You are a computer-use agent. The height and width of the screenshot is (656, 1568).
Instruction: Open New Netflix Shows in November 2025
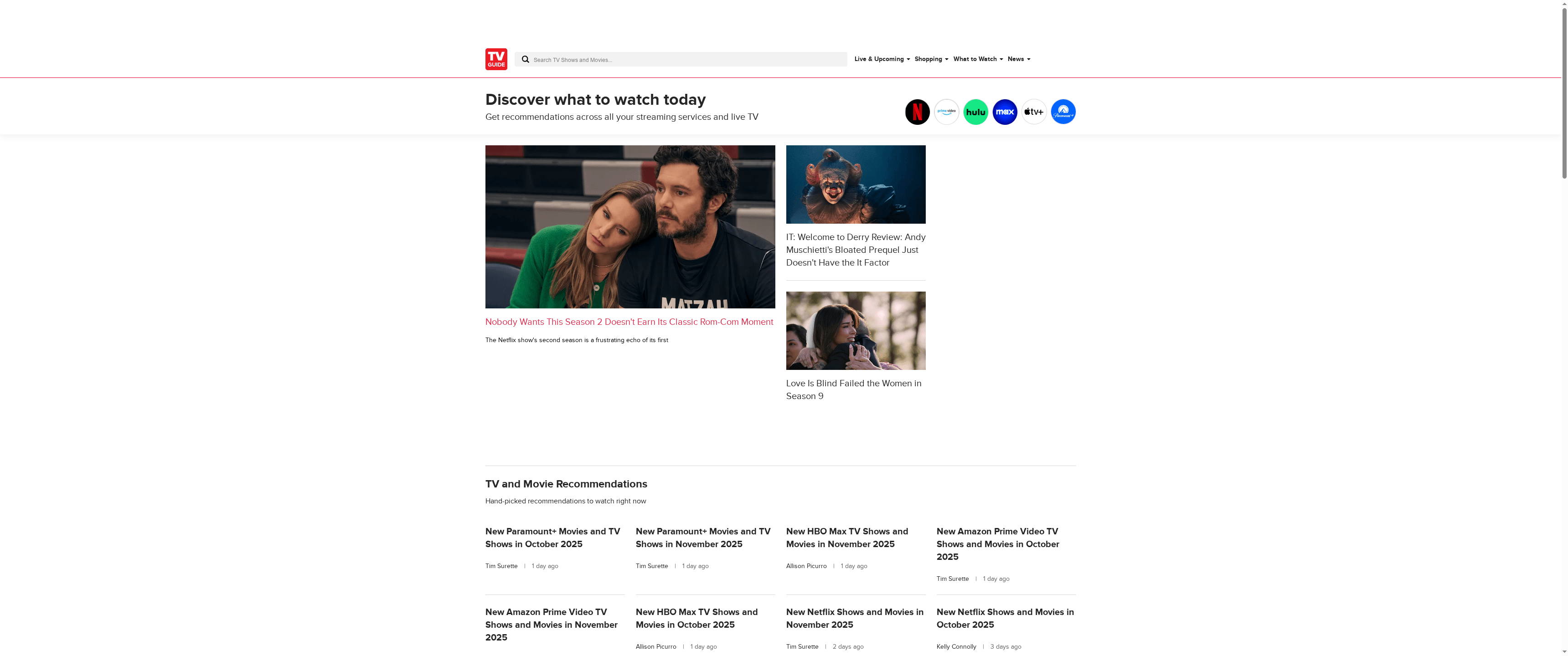click(x=855, y=618)
